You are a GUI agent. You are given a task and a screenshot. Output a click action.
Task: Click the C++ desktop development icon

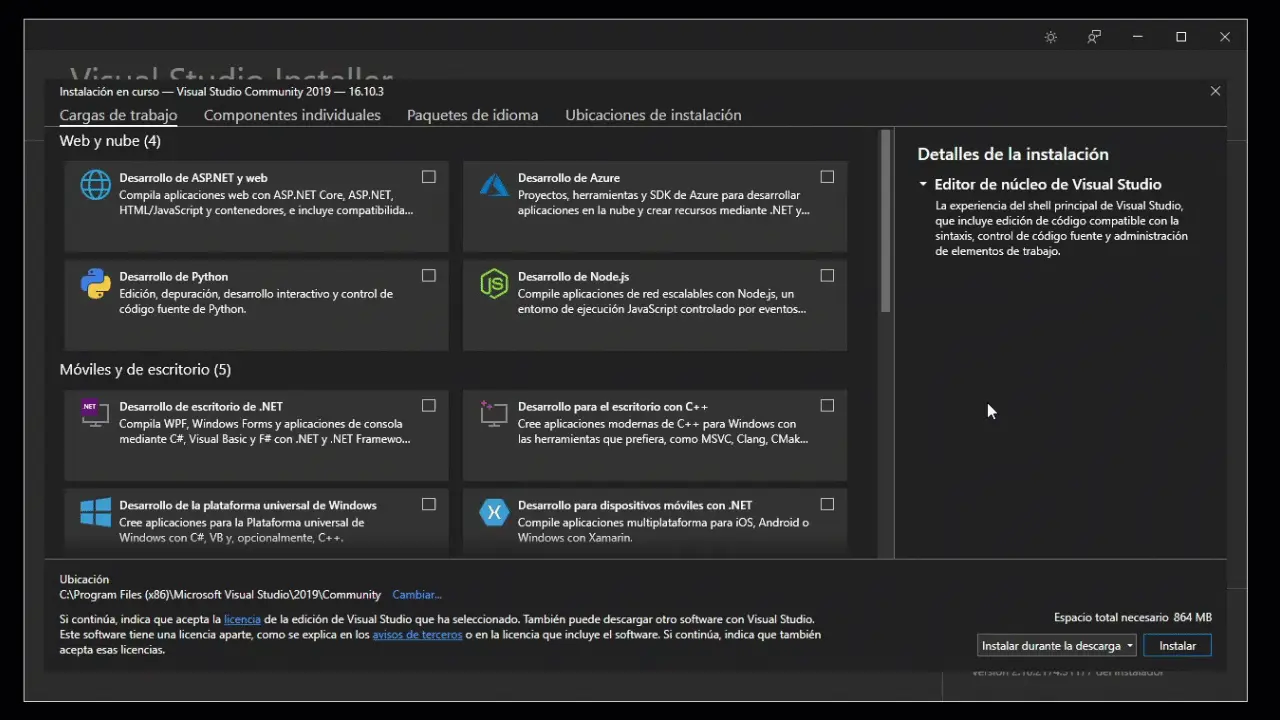coord(494,413)
